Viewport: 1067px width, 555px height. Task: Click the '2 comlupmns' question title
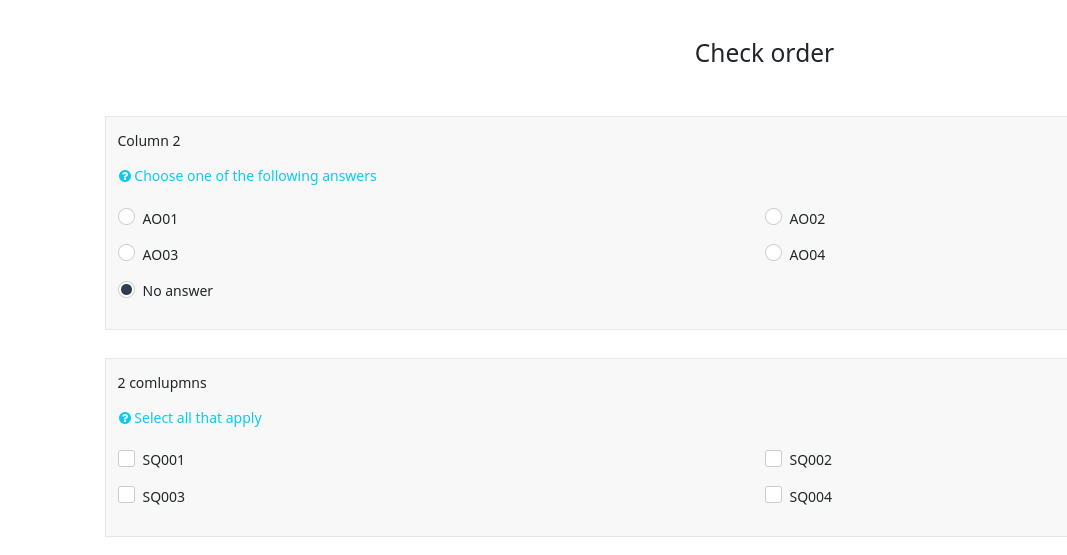162,383
